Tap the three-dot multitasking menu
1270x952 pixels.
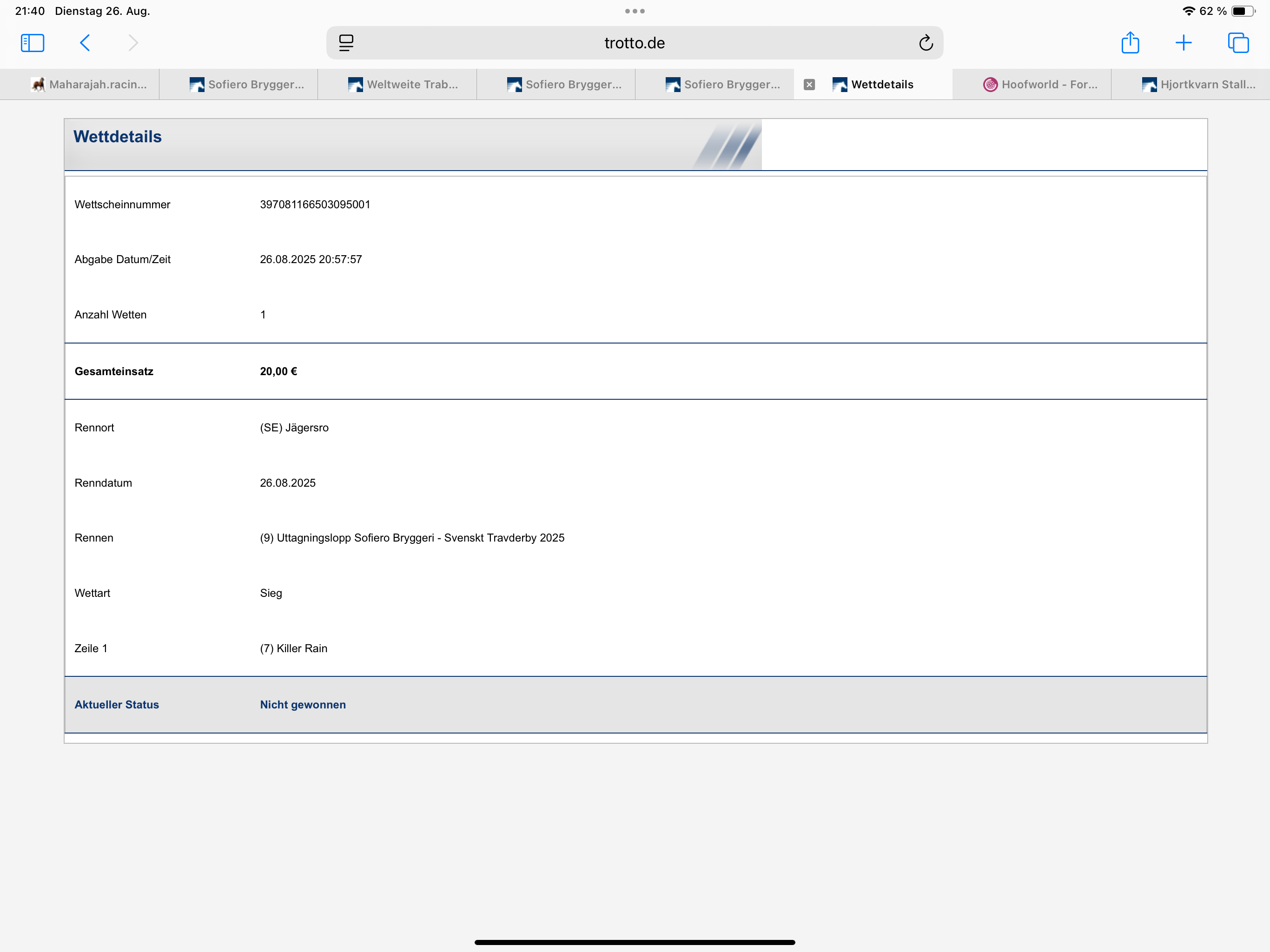[635, 11]
